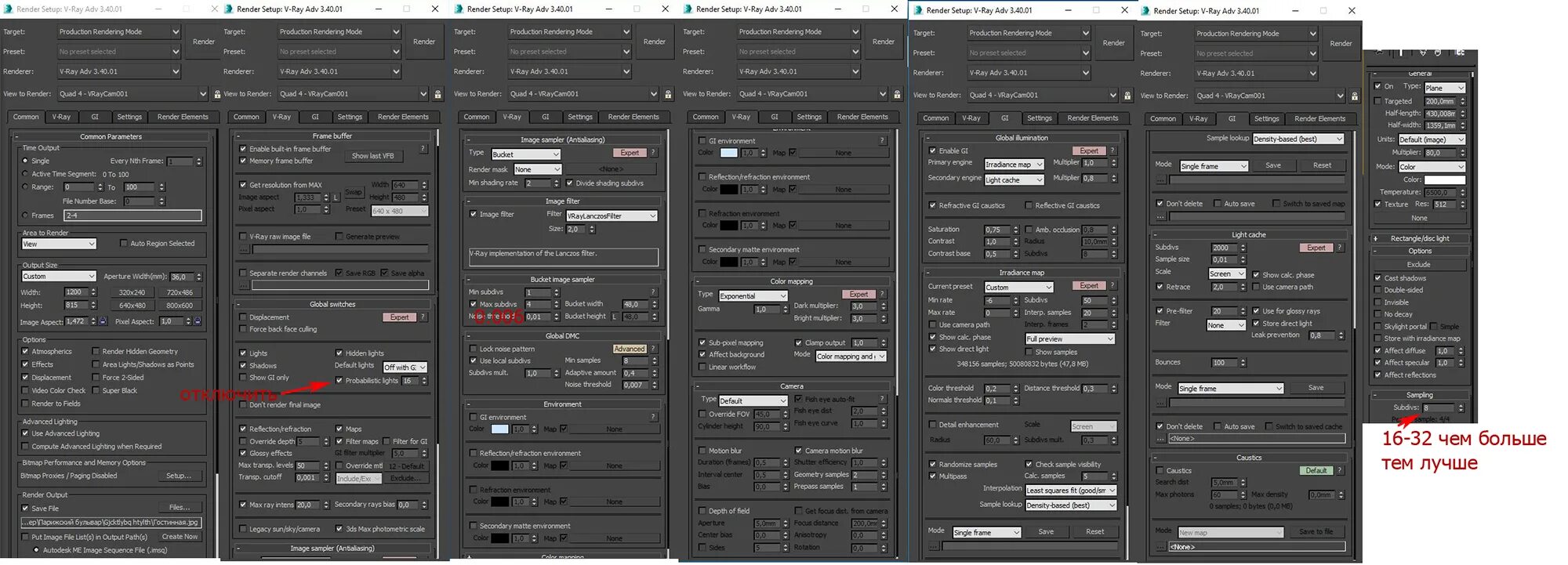Image resolution: width=1568 pixels, height=565 pixels.
Task: Click the Show last VFB button
Action: coord(372,156)
